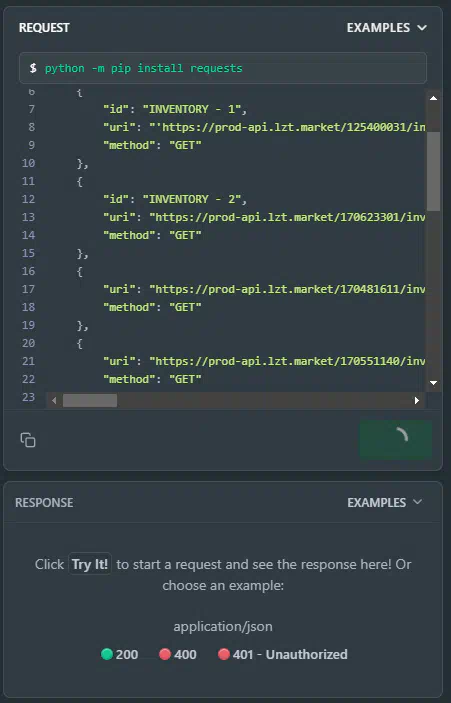Select the 401 - Unauthorized response example
The height and width of the screenshot is (703, 451).
tap(283, 654)
